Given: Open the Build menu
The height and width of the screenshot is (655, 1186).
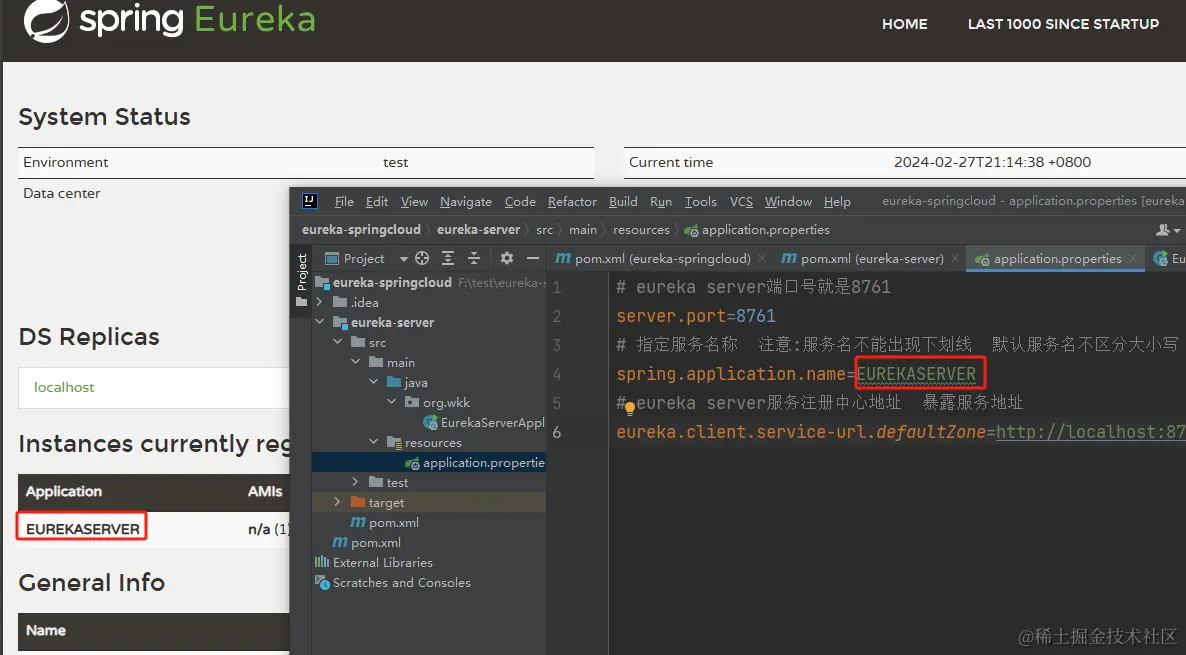Looking at the screenshot, I should point(623,201).
